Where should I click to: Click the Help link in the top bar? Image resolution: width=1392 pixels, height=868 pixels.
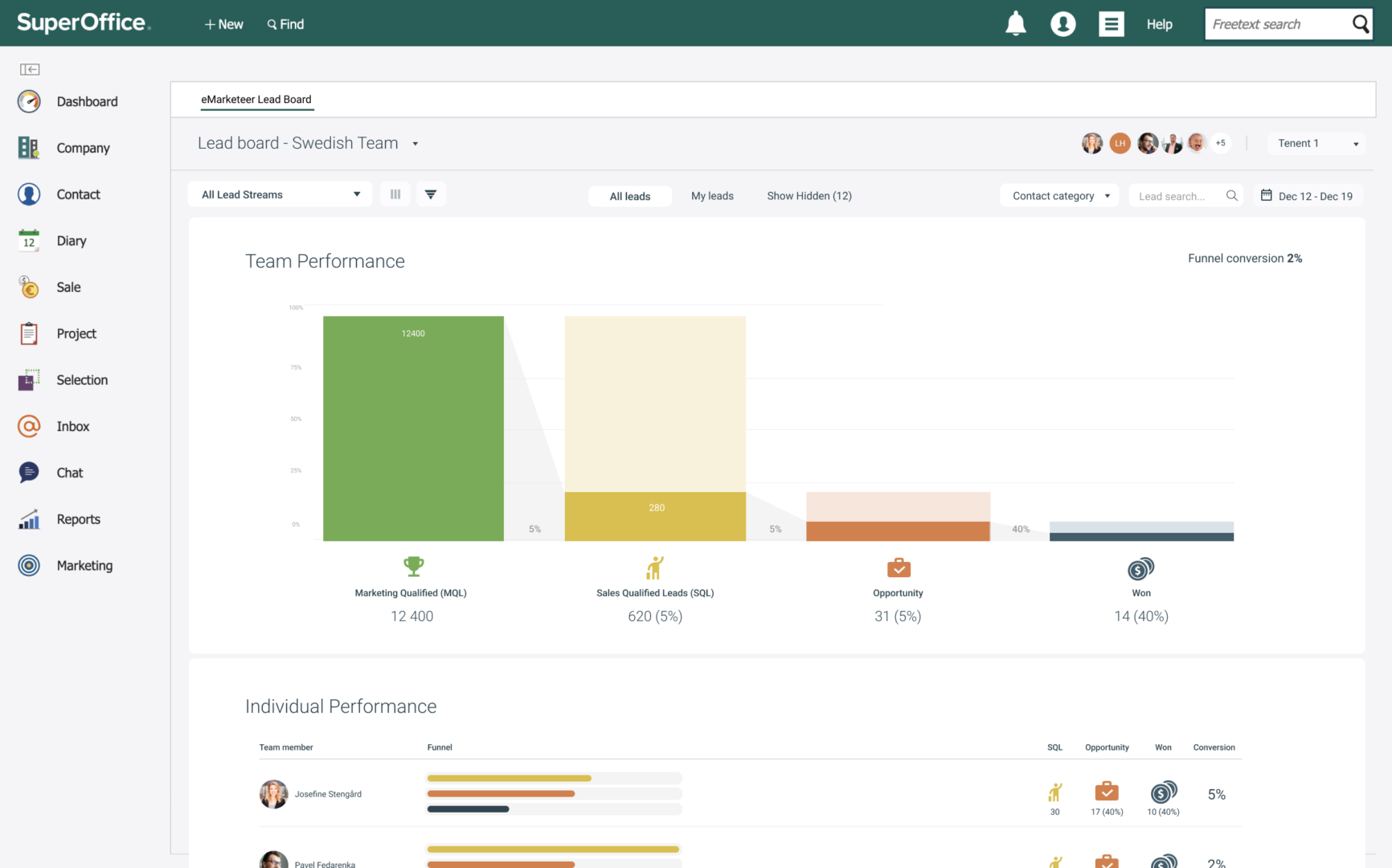pos(1159,23)
